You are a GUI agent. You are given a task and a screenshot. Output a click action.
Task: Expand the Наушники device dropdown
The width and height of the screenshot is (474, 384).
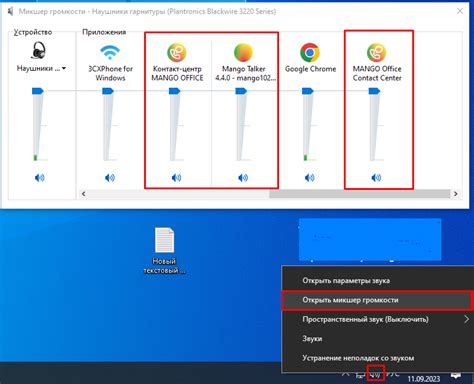[64, 68]
